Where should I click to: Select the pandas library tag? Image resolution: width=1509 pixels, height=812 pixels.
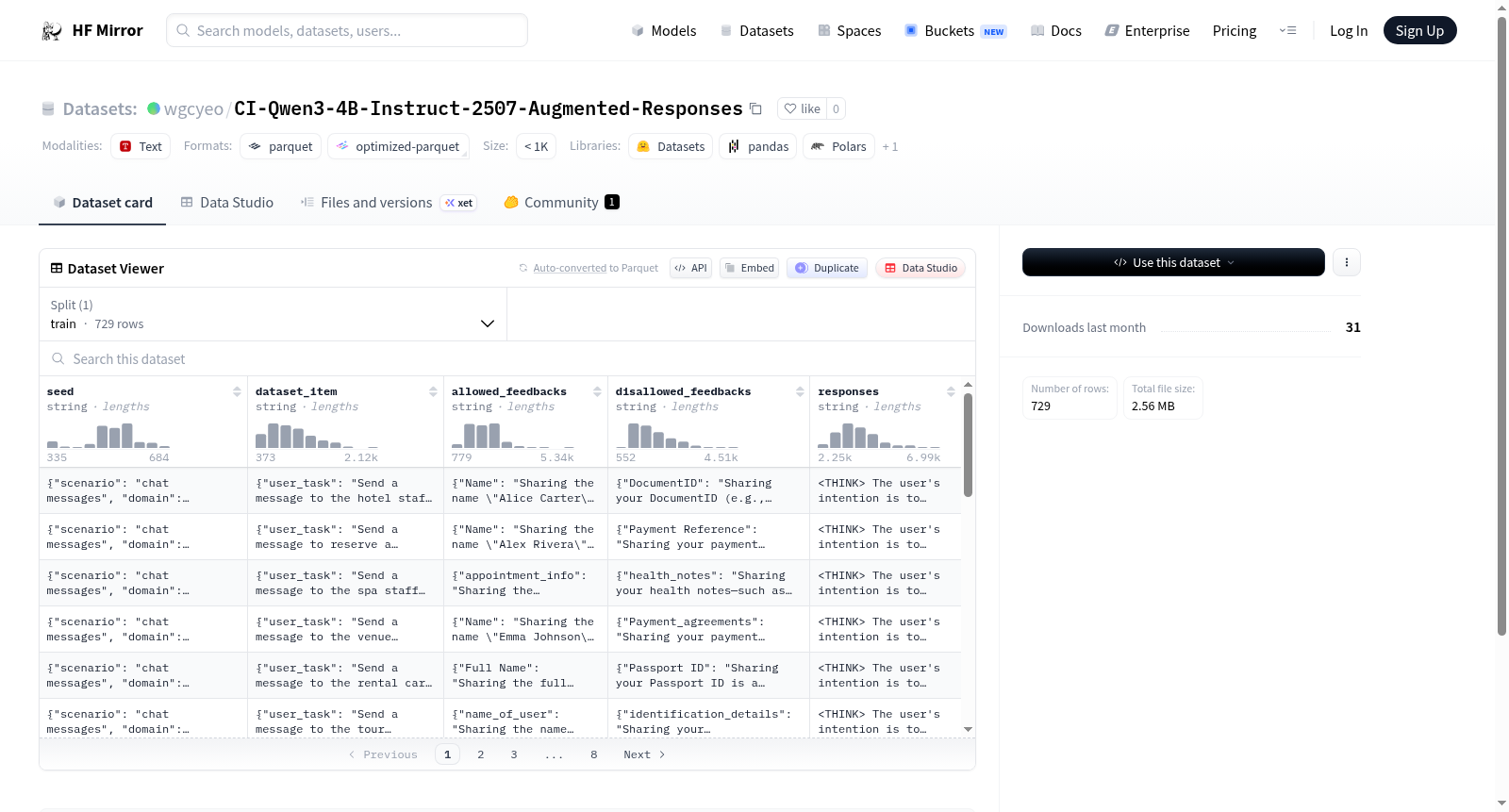click(x=758, y=146)
